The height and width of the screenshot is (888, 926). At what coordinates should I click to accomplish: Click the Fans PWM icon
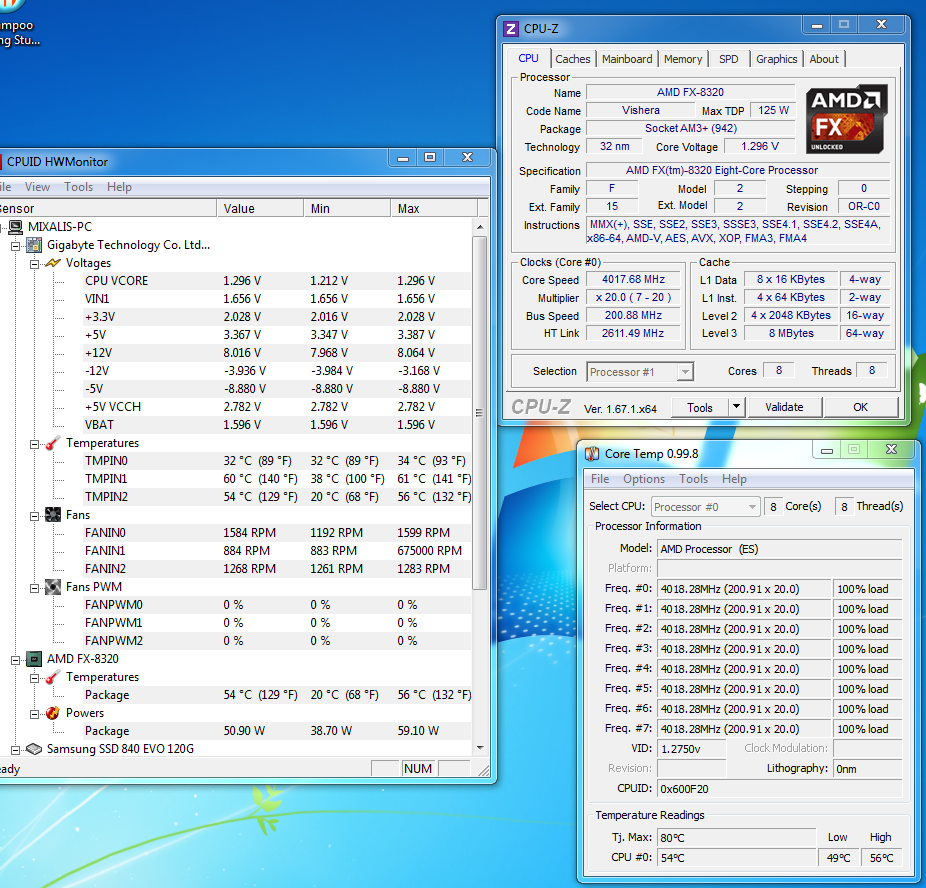click(x=53, y=587)
